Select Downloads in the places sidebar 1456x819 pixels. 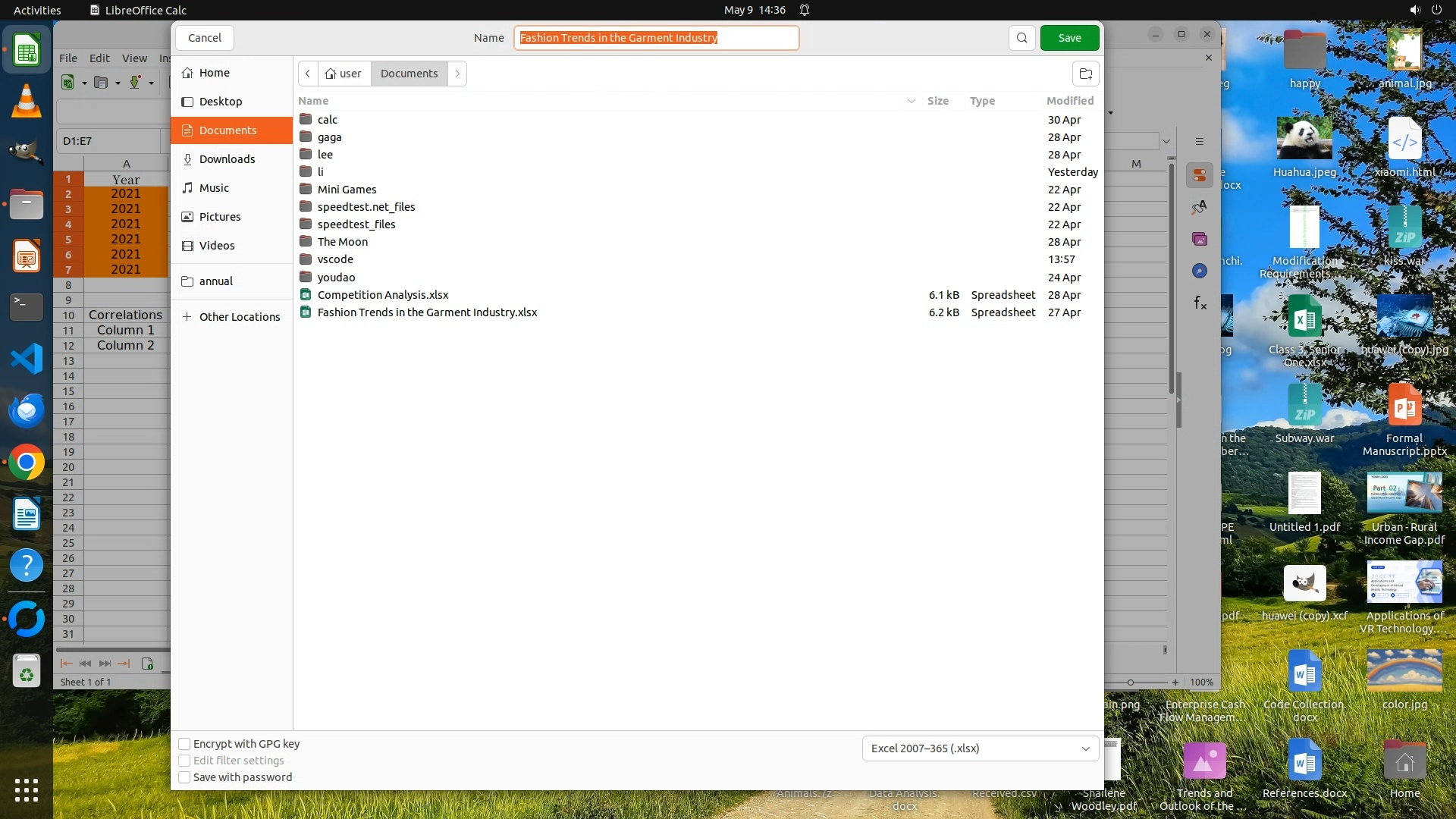pos(227,159)
